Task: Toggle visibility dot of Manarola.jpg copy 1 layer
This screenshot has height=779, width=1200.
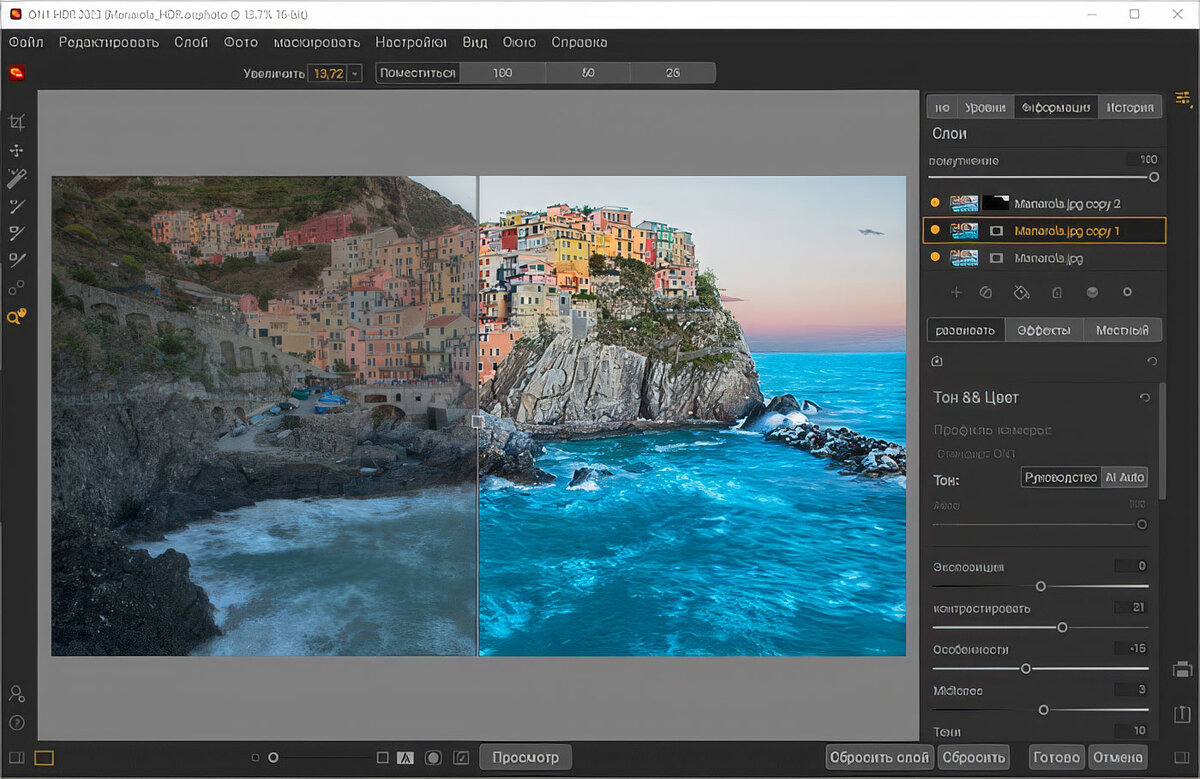Action: [934, 230]
